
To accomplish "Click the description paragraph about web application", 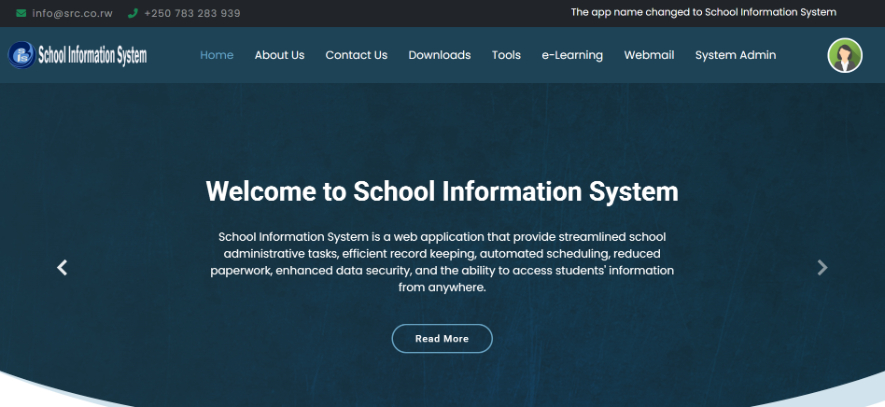I will pos(442,262).
